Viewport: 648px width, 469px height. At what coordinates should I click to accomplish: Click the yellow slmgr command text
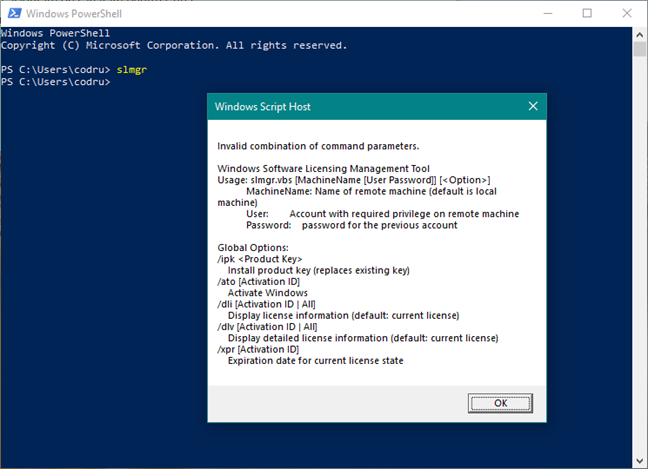(131, 69)
